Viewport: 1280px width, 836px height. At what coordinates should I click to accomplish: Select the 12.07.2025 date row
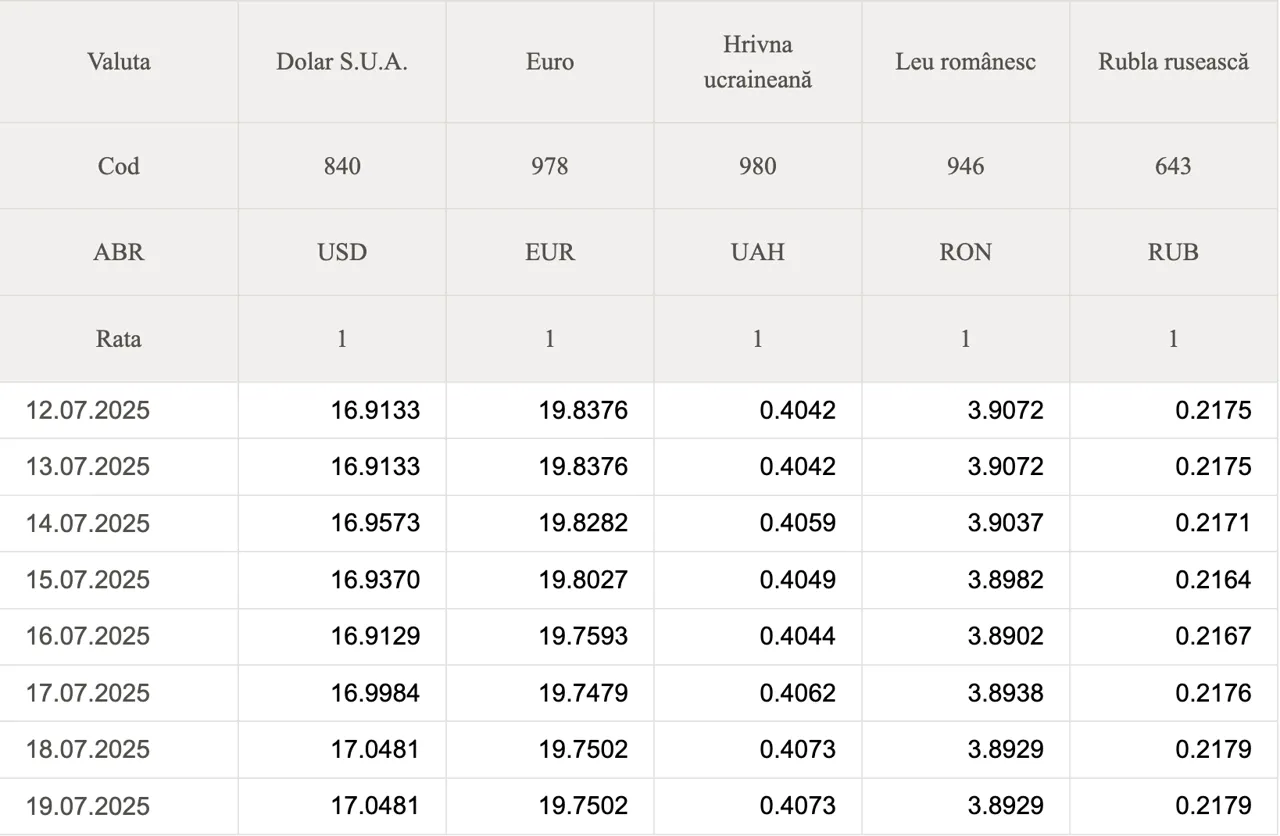(639, 410)
